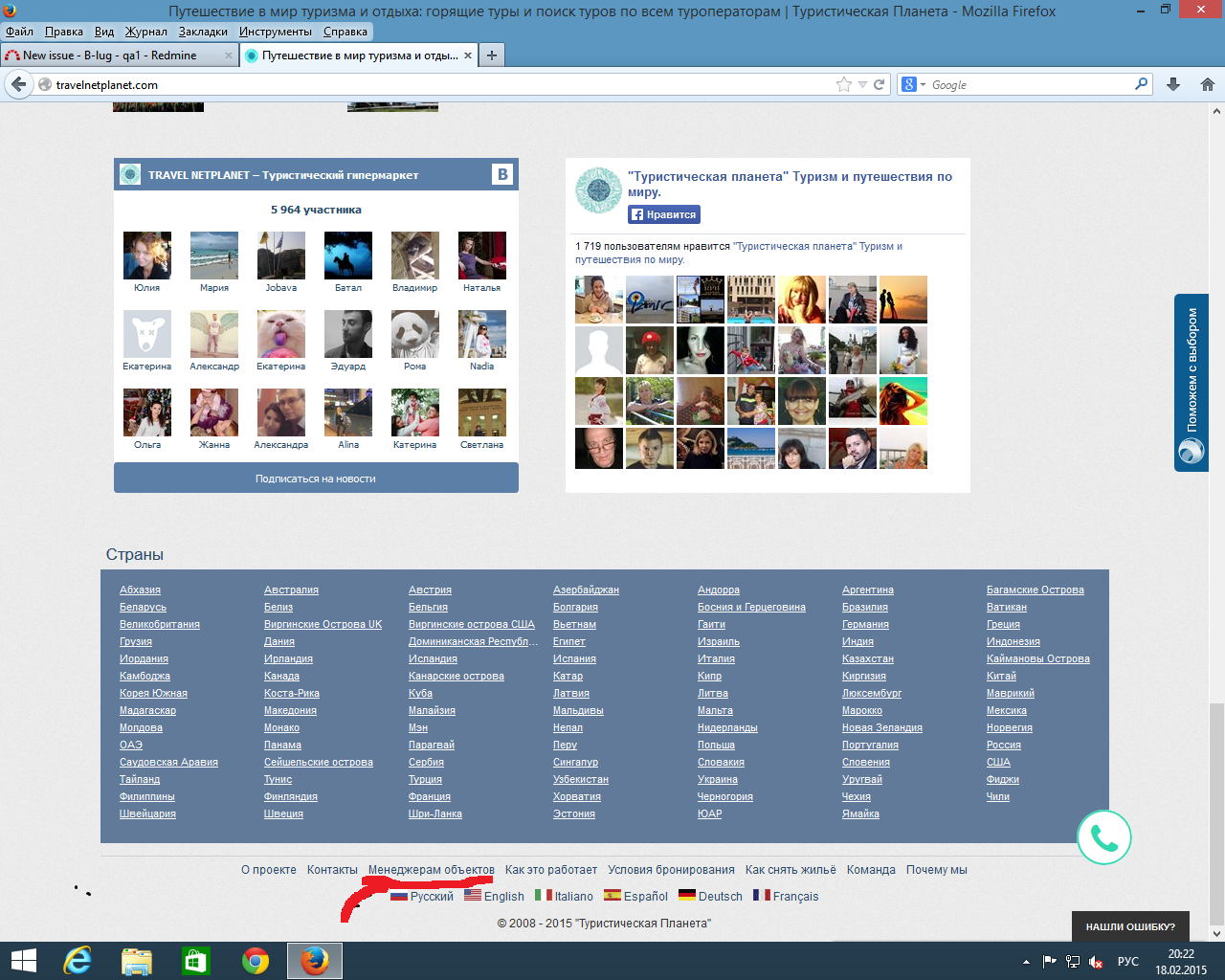
Task: Click the green phone callback icon
Action: click(1103, 838)
